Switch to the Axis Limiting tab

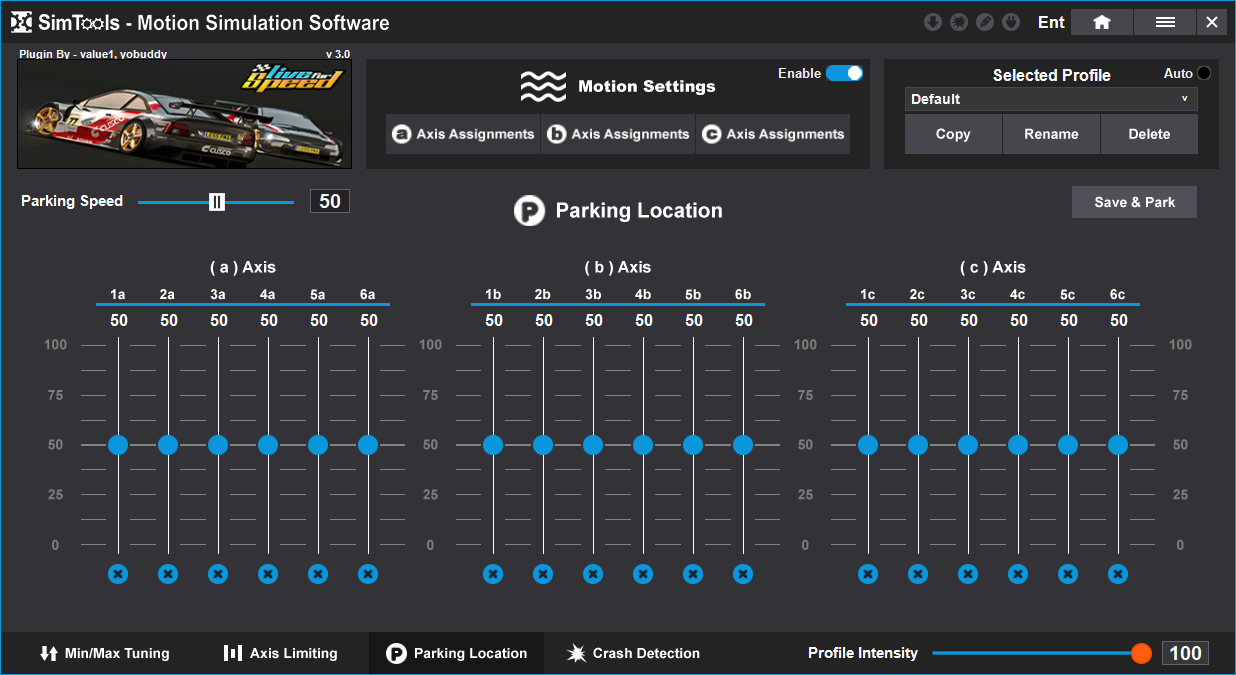tap(280, 653)
